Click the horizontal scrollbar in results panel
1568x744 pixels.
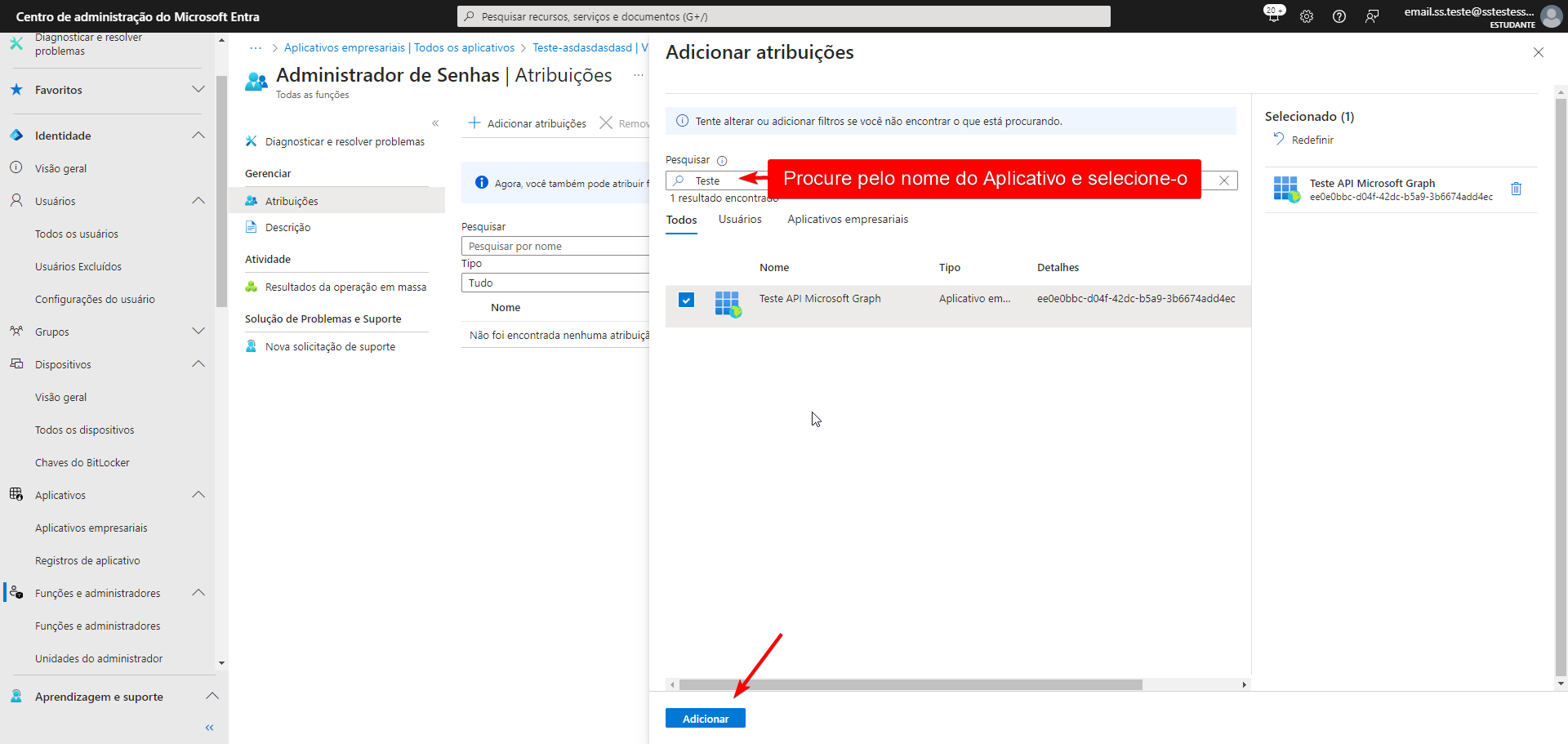[x=911, y=684]
